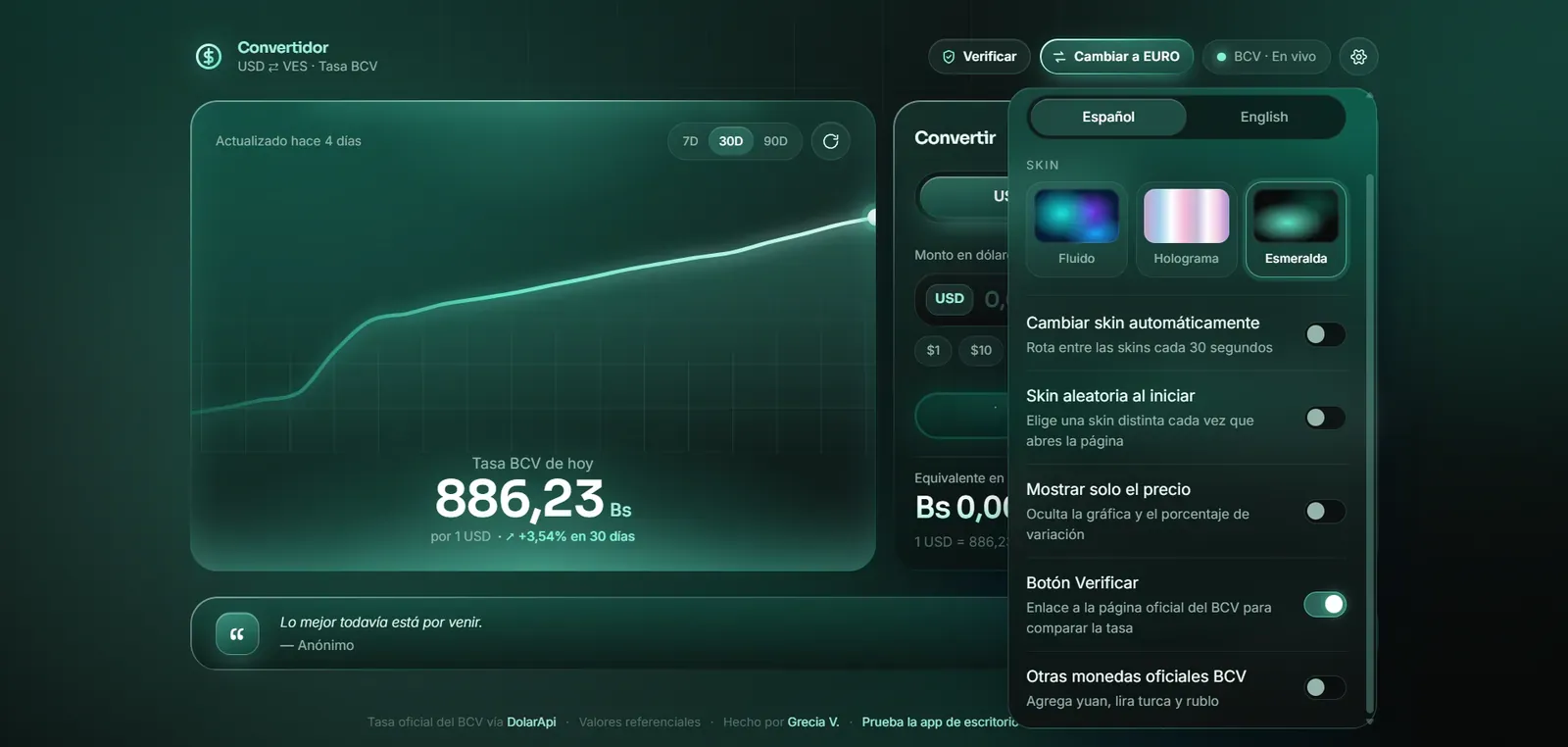
Task: Select the 90D chart range
Action: [775, 141]
